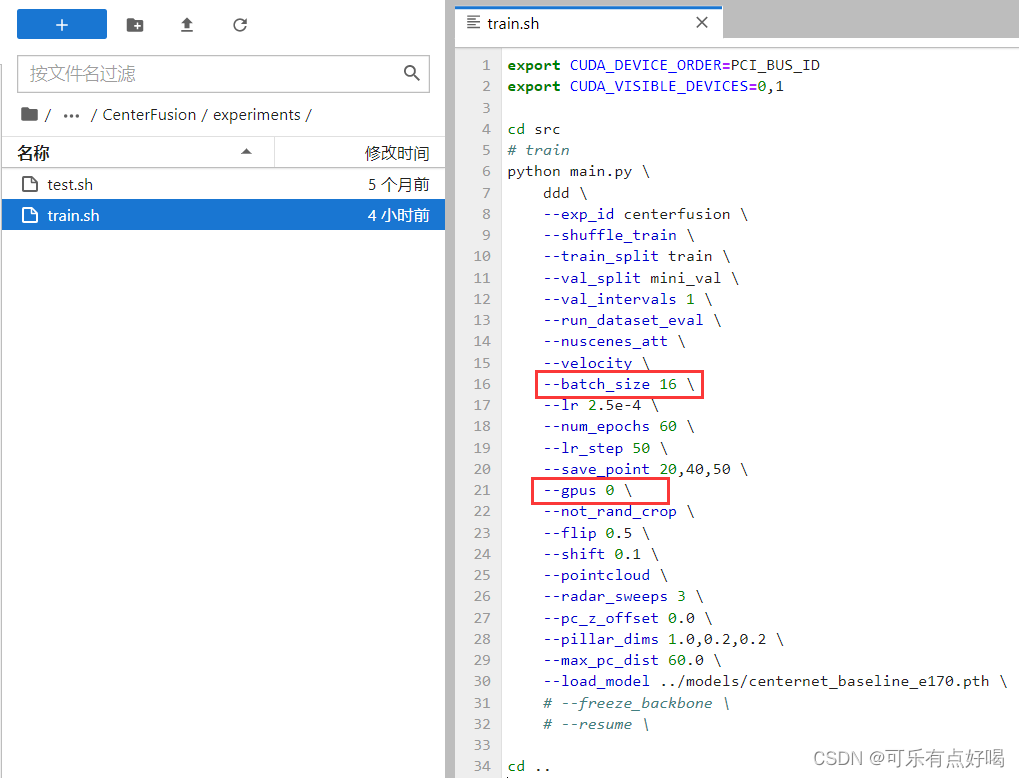Image resolution: width=1019 pixels, height=778 pixels.
Task: Refresh the file list
Action: pos(240,25)
